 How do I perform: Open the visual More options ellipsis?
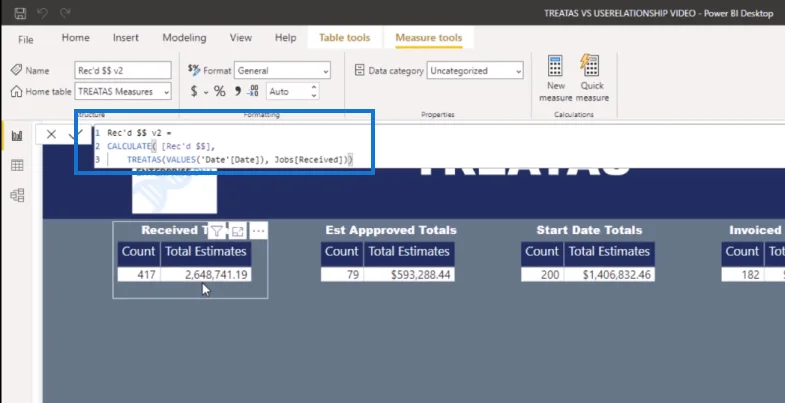point(258,231)
